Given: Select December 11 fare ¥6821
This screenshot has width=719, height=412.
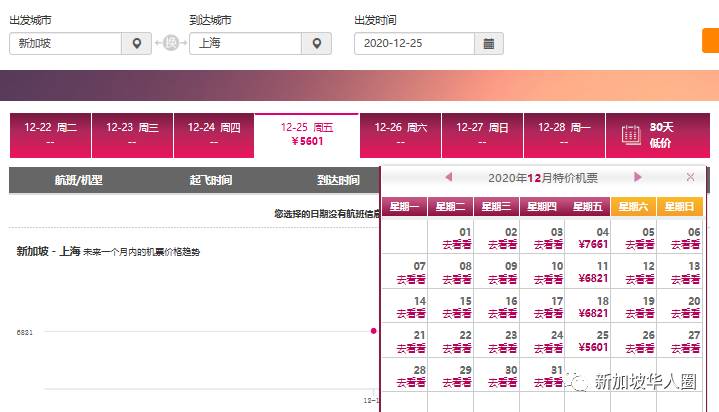Looking at the screenshot, I should (x=593, y=279).
